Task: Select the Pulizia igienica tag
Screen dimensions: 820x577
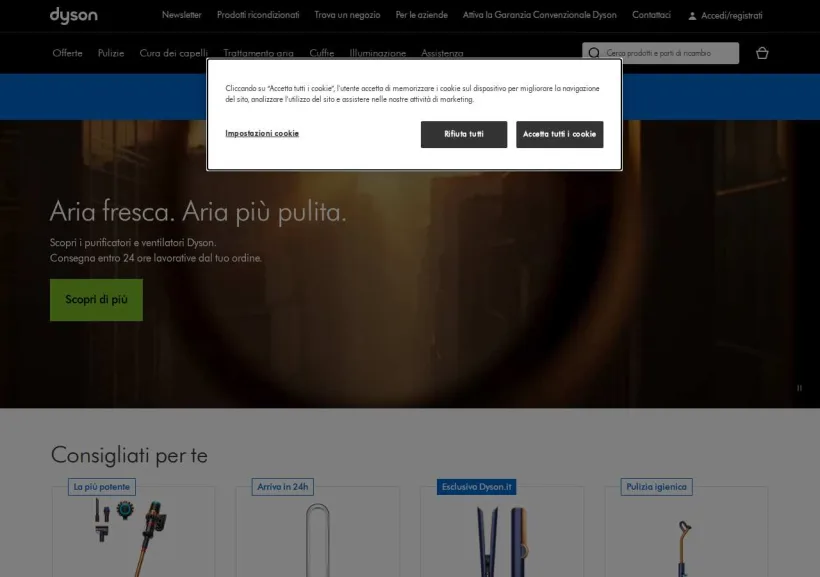Action: coord(656,487)
